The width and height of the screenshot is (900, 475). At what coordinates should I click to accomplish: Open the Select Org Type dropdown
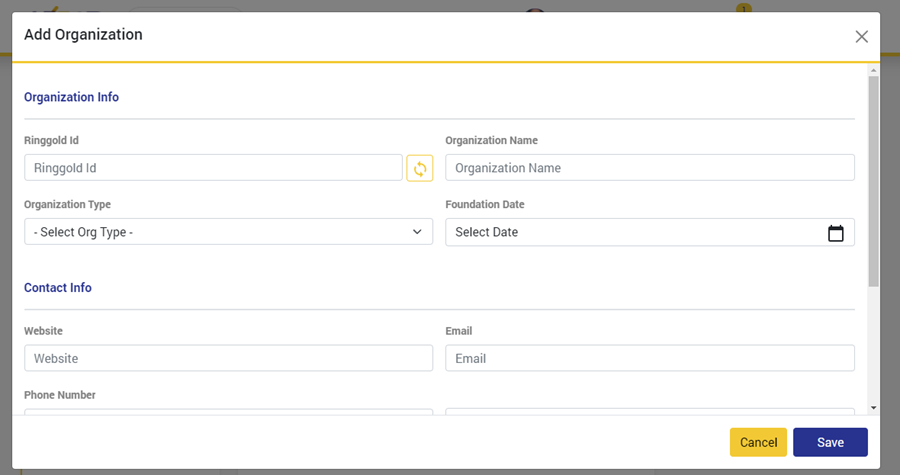tap(228, 232)
